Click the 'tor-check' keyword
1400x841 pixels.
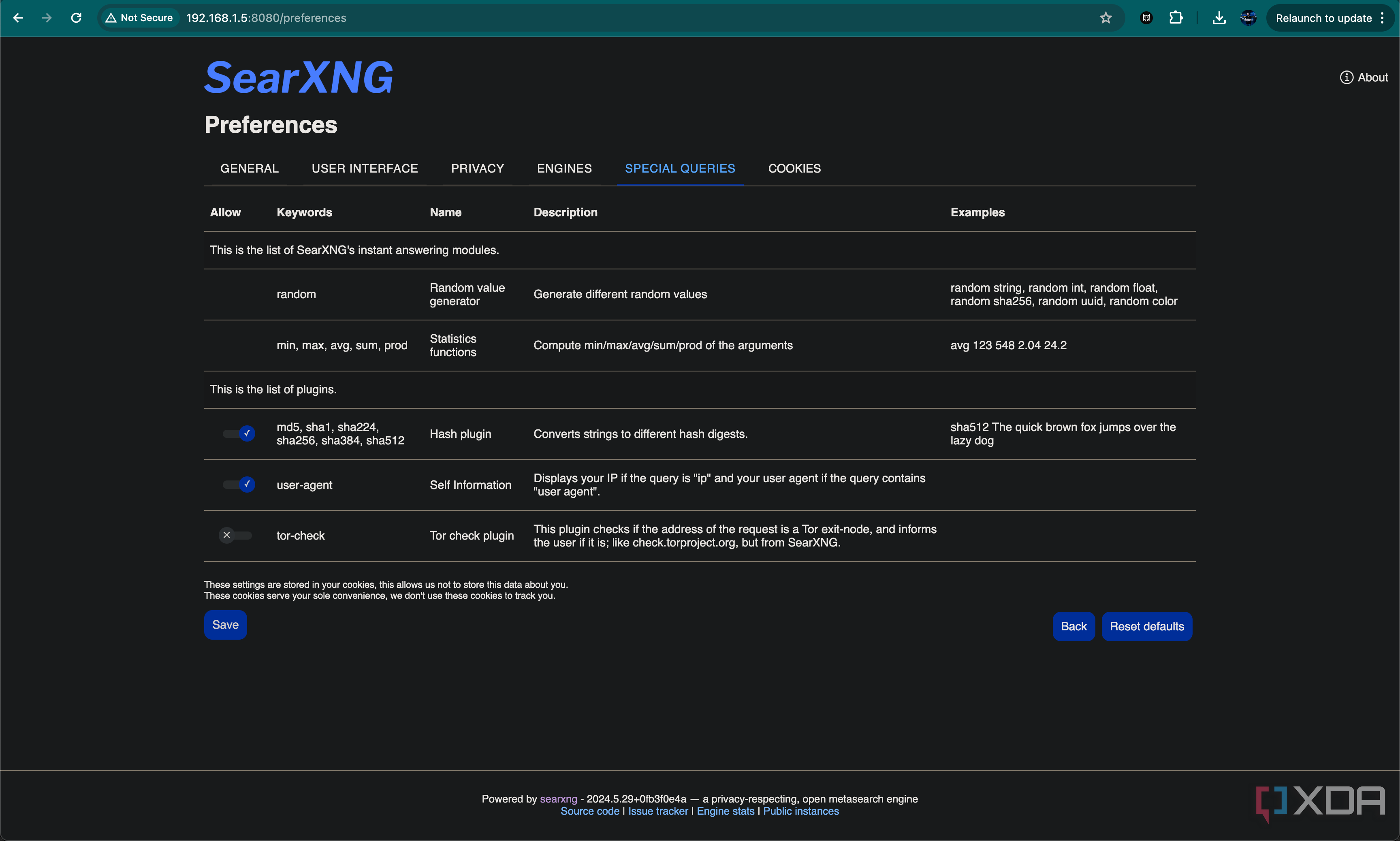(300, 536)
